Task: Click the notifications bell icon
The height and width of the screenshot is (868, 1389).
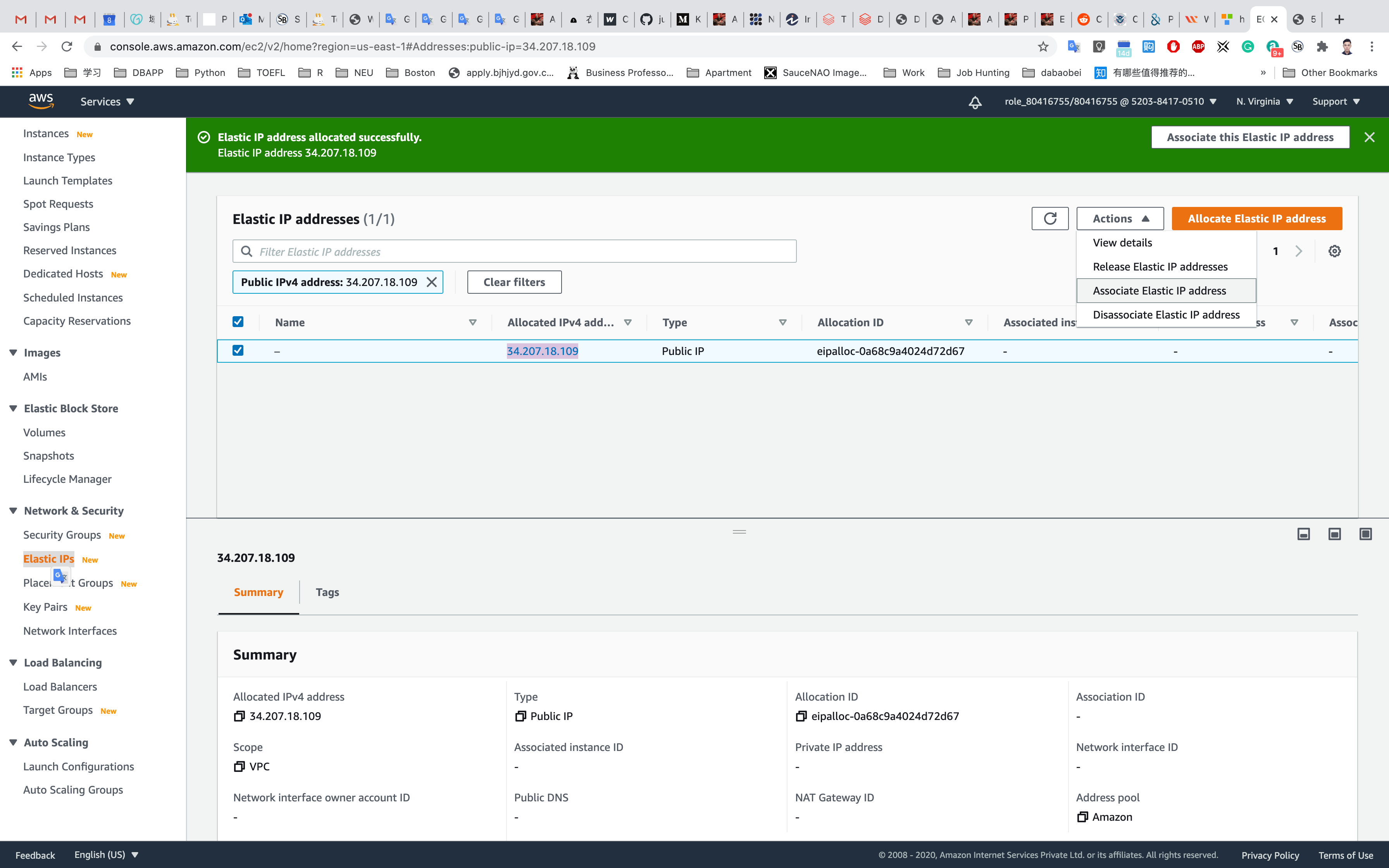Action: tap(975, 102)
